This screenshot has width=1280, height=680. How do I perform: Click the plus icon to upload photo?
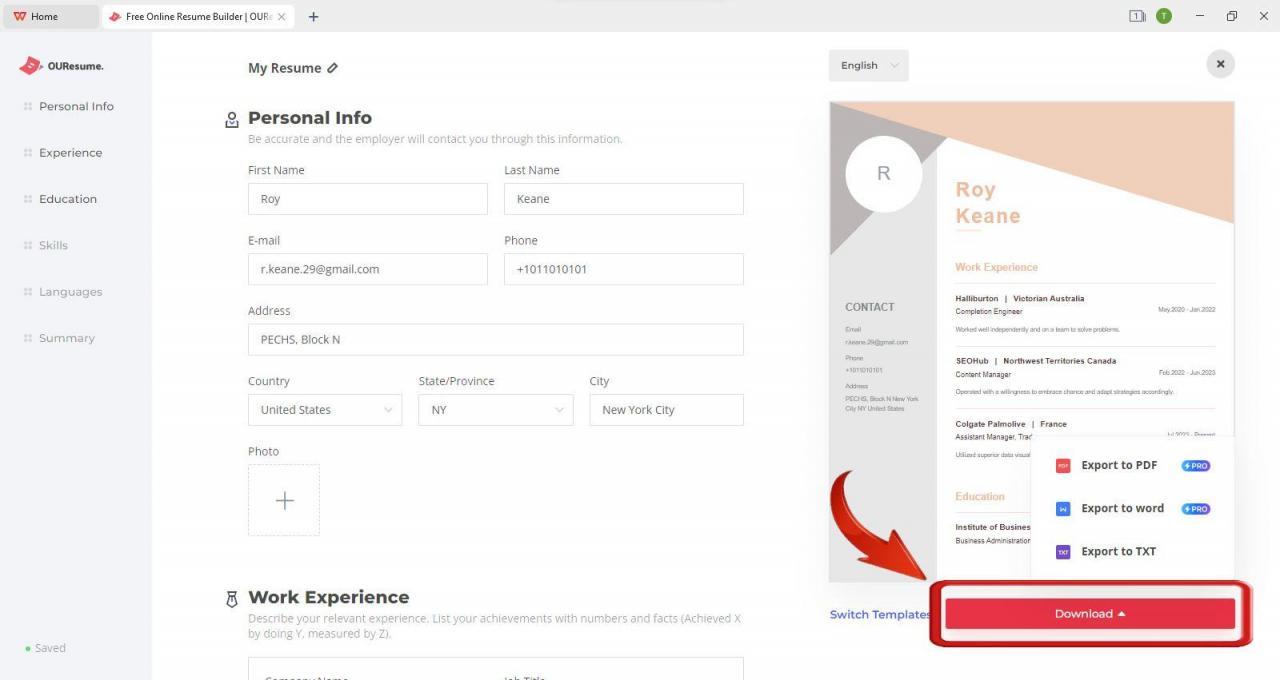tap(284, 500)
